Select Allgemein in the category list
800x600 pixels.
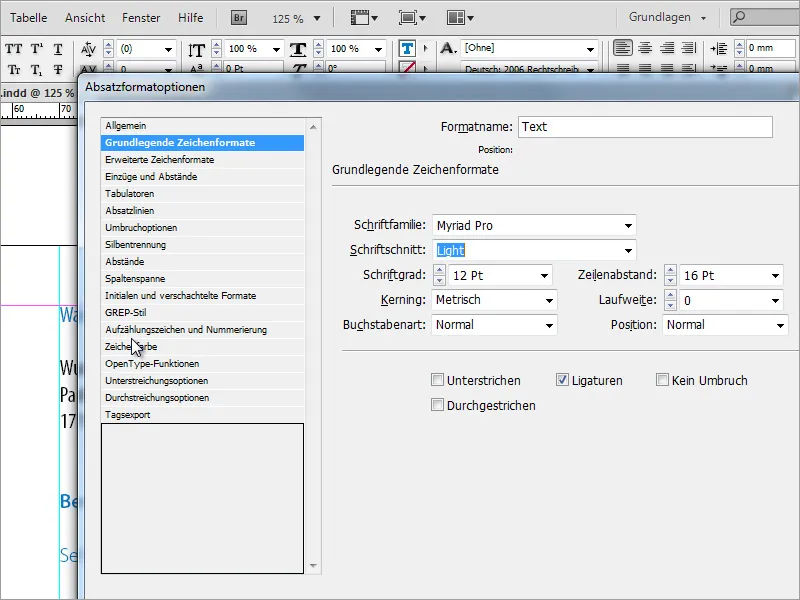pyautogui.click(x=203, y=126)
